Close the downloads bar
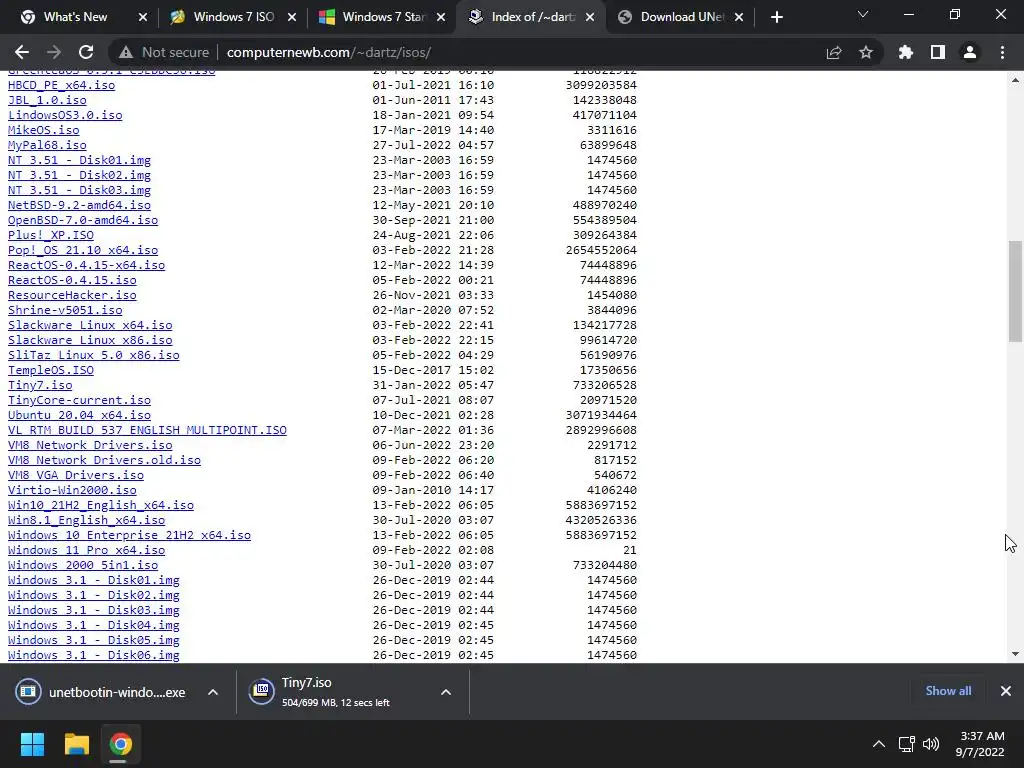1024x768 pixels. 1006,691
